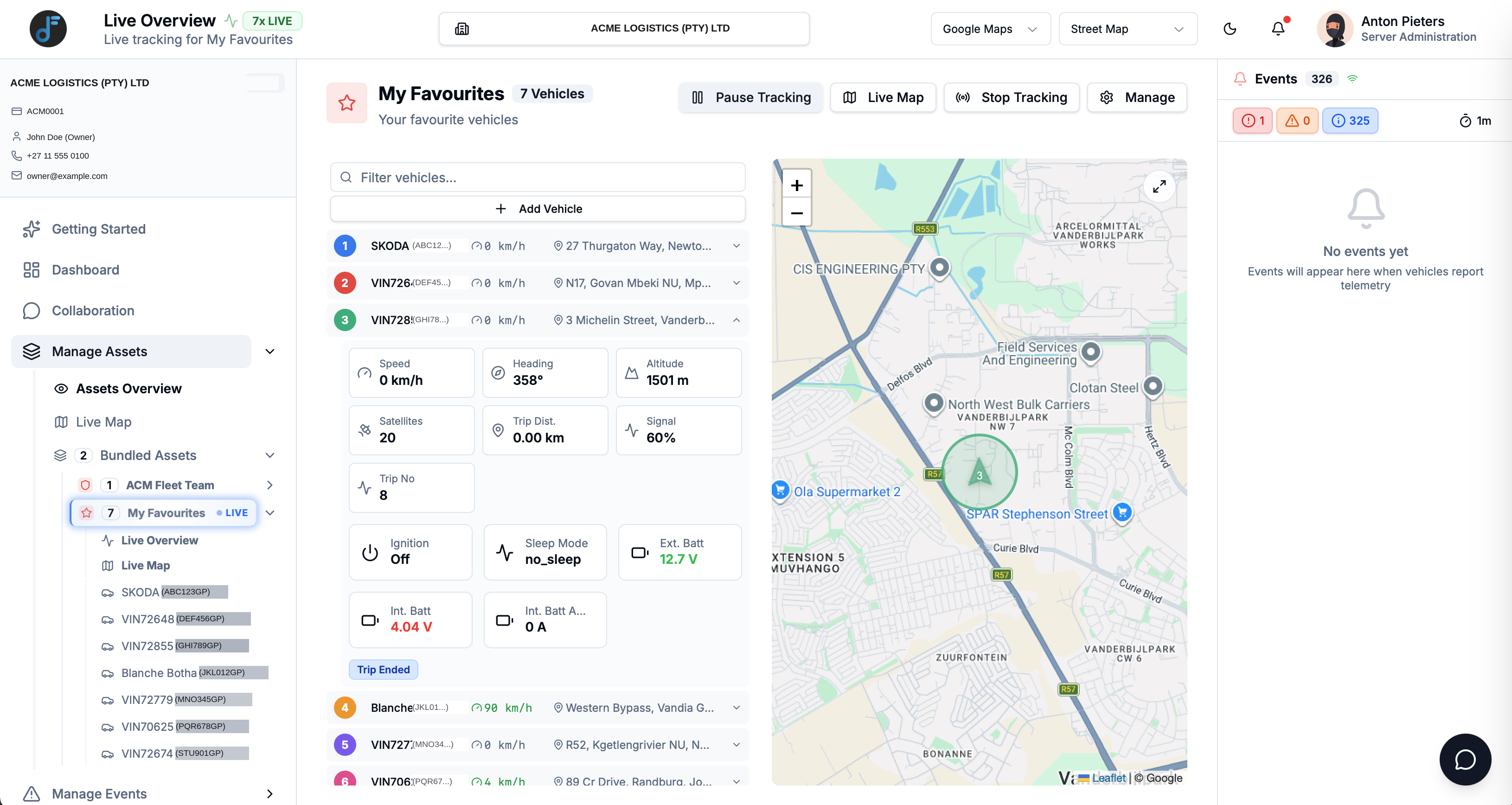
Task: Expand VIN726 vehicle row chevron
Action: tap(736, 283)
